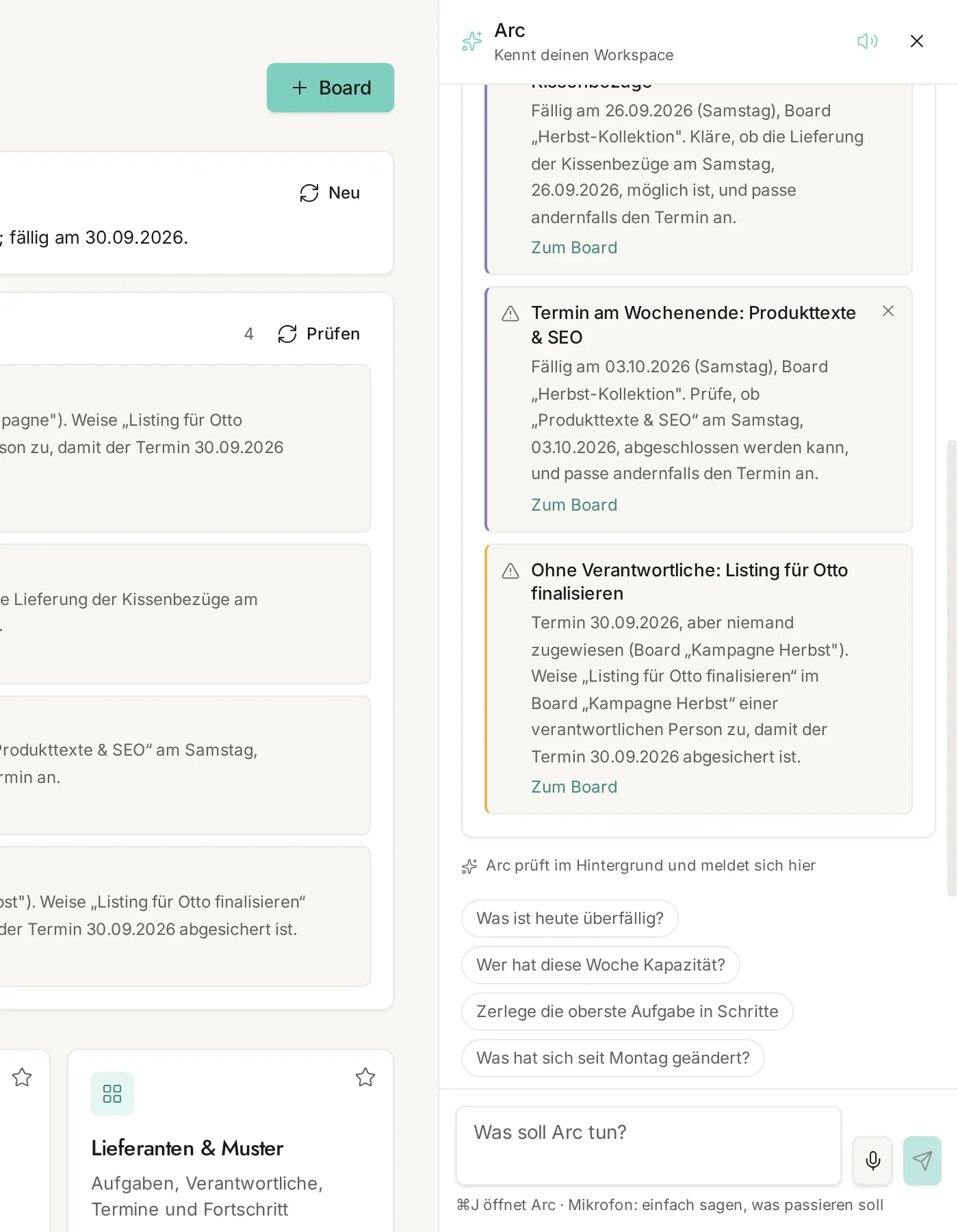This screenshot has width=958, height=1232.
Task: Focus the Was soll Arc tun? input
Action: click(649, 1146)
